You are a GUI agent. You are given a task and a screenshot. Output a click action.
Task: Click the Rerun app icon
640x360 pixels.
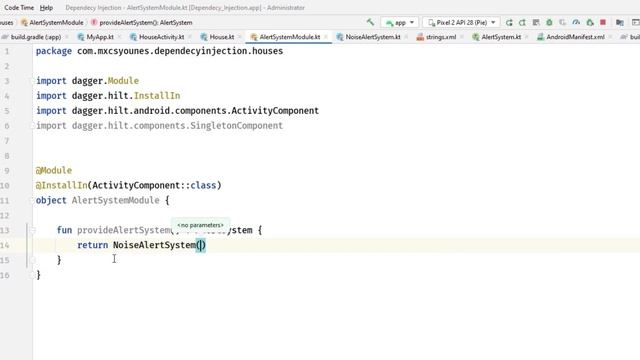coord(509,22)
